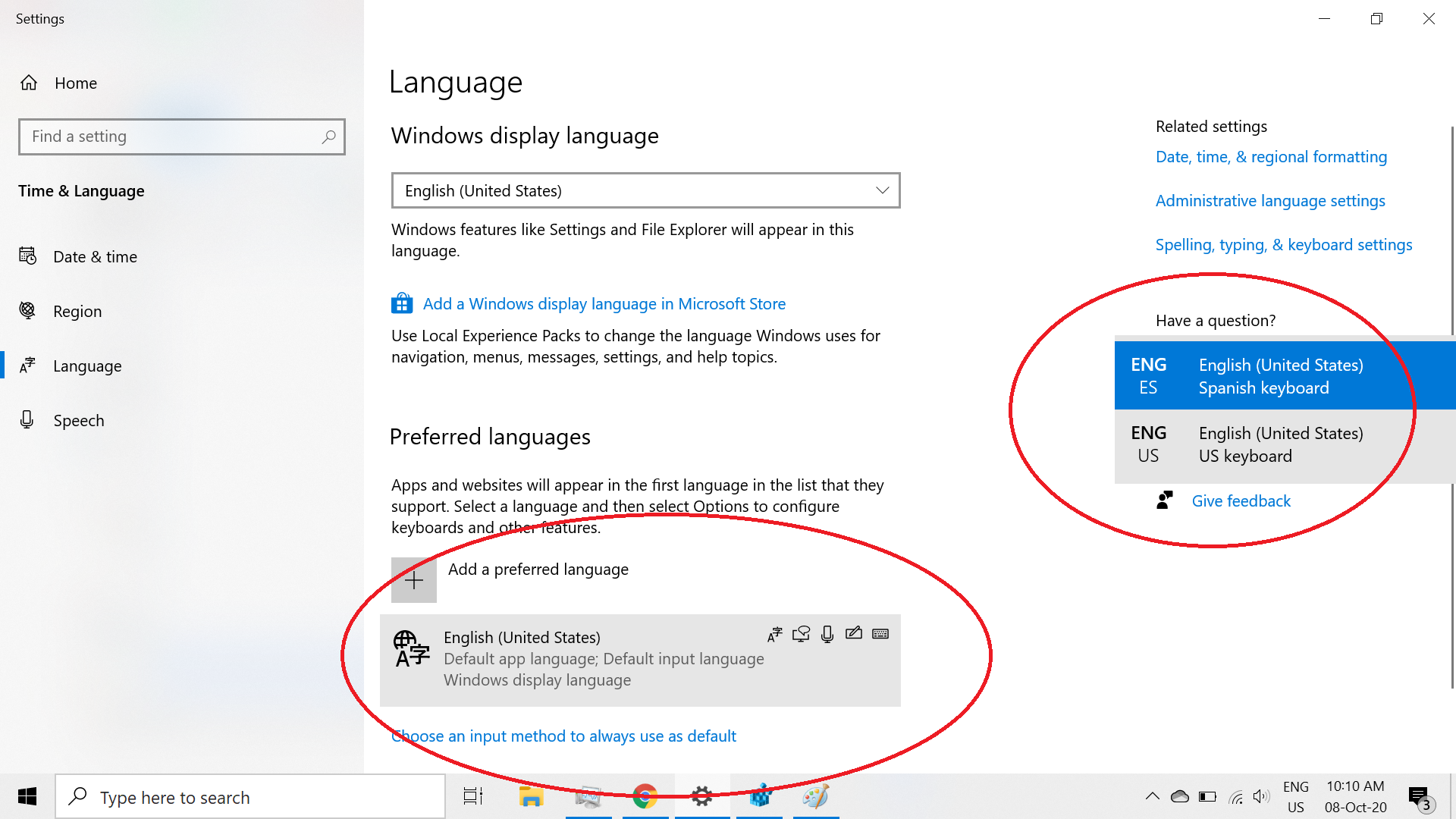Screen dimensions: 1456x819
Task: Click the Type here to search box
Action: [x=250, y=797]
